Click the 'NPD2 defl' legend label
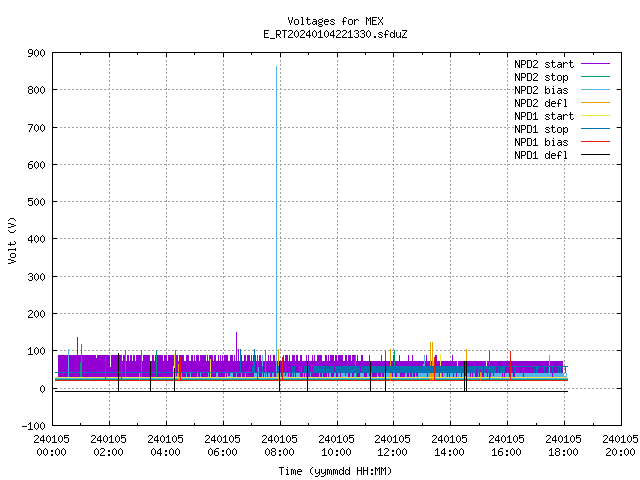Screen dimensions: 640x480 pyautogui.click(x=541, y=103)
